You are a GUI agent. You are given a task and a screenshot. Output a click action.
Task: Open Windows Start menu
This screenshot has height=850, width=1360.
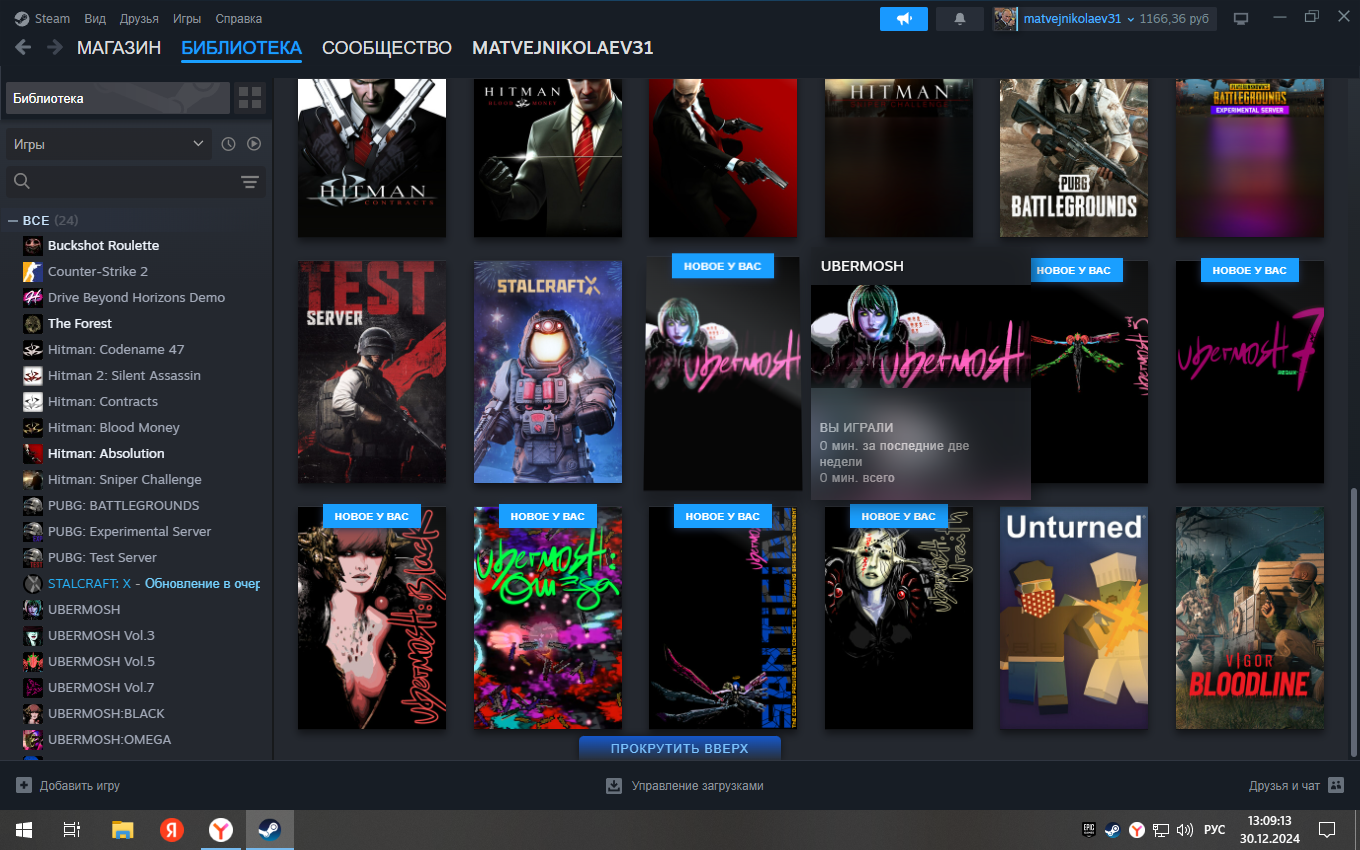pyautogui.click(x=24, y=830)
